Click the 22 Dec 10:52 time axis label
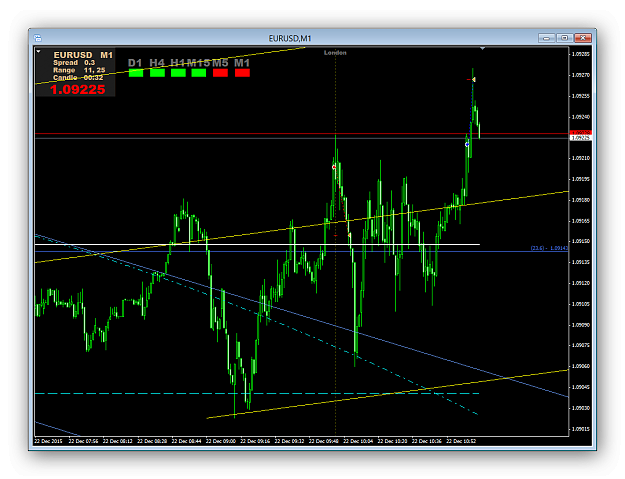Screen dimensions: 625x479 (461, 441)
